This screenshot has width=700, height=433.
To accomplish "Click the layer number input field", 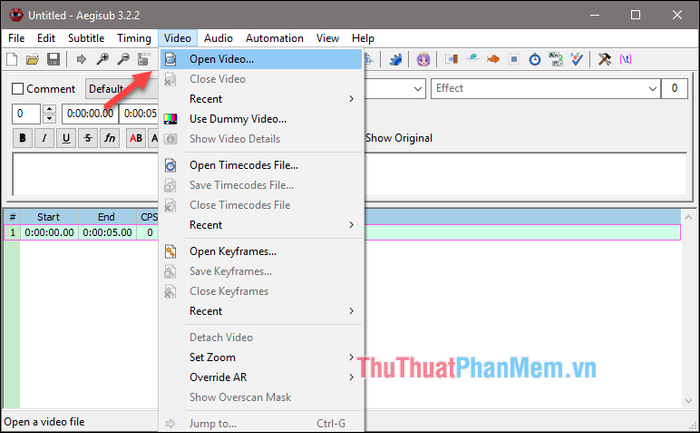I will pyautogui.click(x=27, y=114).
